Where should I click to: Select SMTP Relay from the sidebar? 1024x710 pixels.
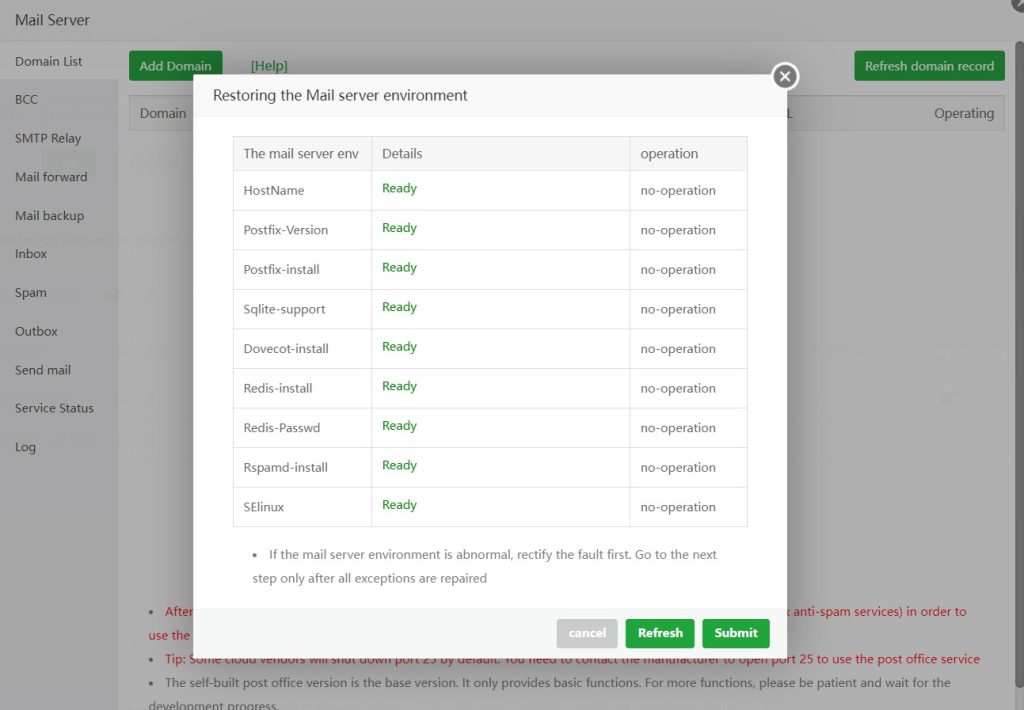[x=48, y=138]
